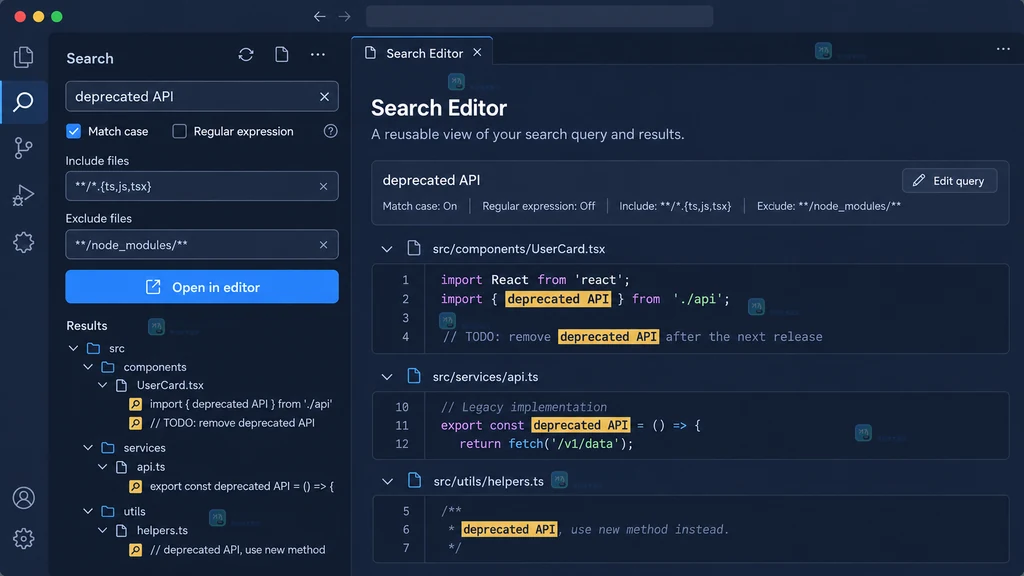1024x576 pixels.
Task: Collapse src/utils/helpers.ts results section
Action: [387, 481]
